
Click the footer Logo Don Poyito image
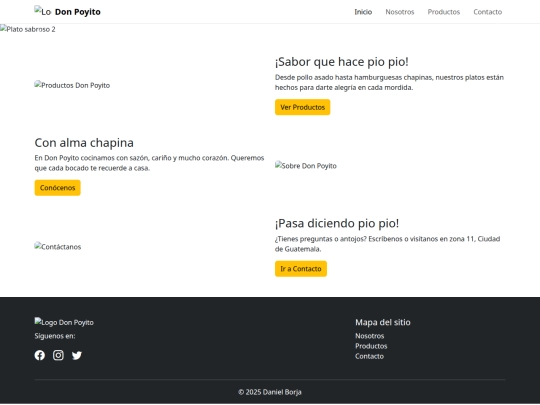[x=64, y=322]
